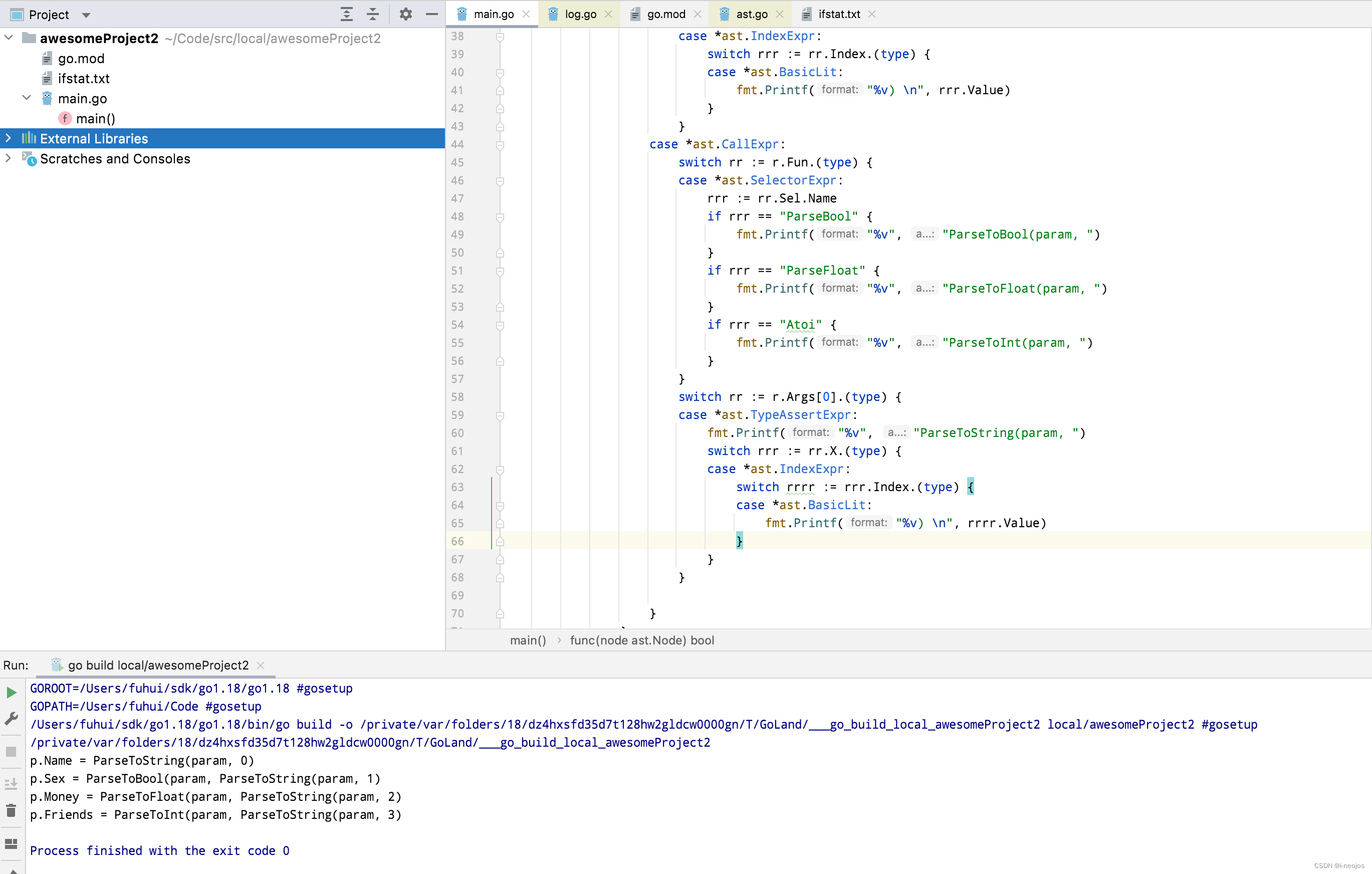
Task: Close the log.go tab
Action: click(x=608, y=14)
